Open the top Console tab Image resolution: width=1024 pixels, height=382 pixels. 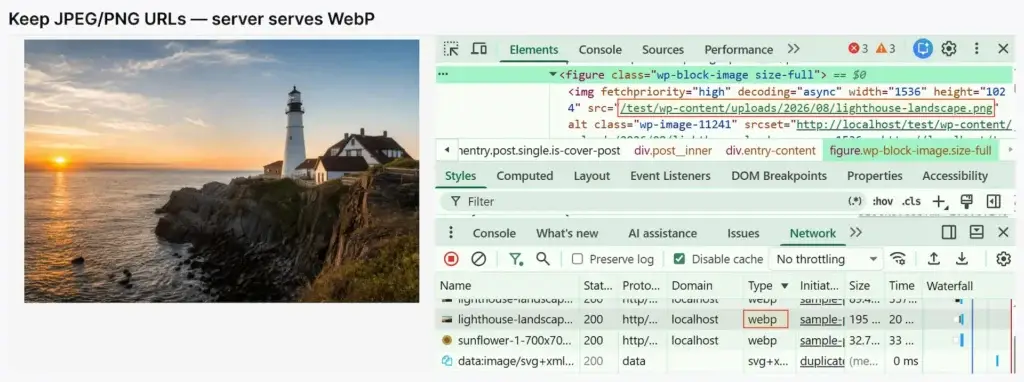[600, 50]
